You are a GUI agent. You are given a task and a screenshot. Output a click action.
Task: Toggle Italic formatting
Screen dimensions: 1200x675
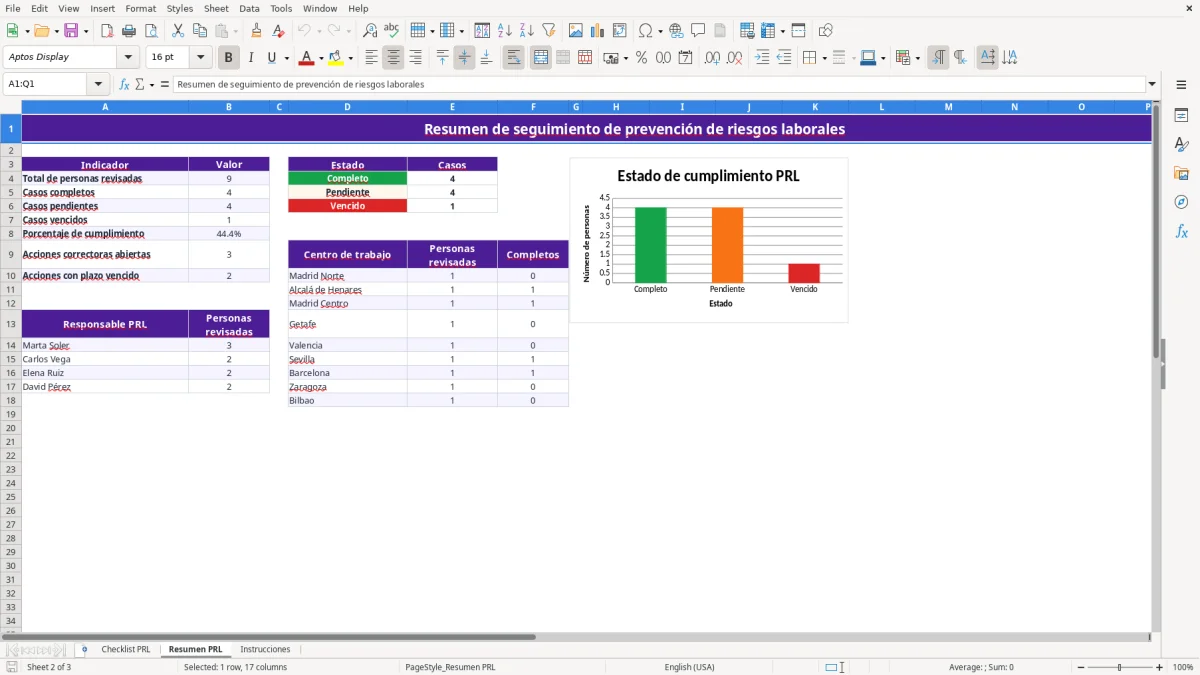251,58
